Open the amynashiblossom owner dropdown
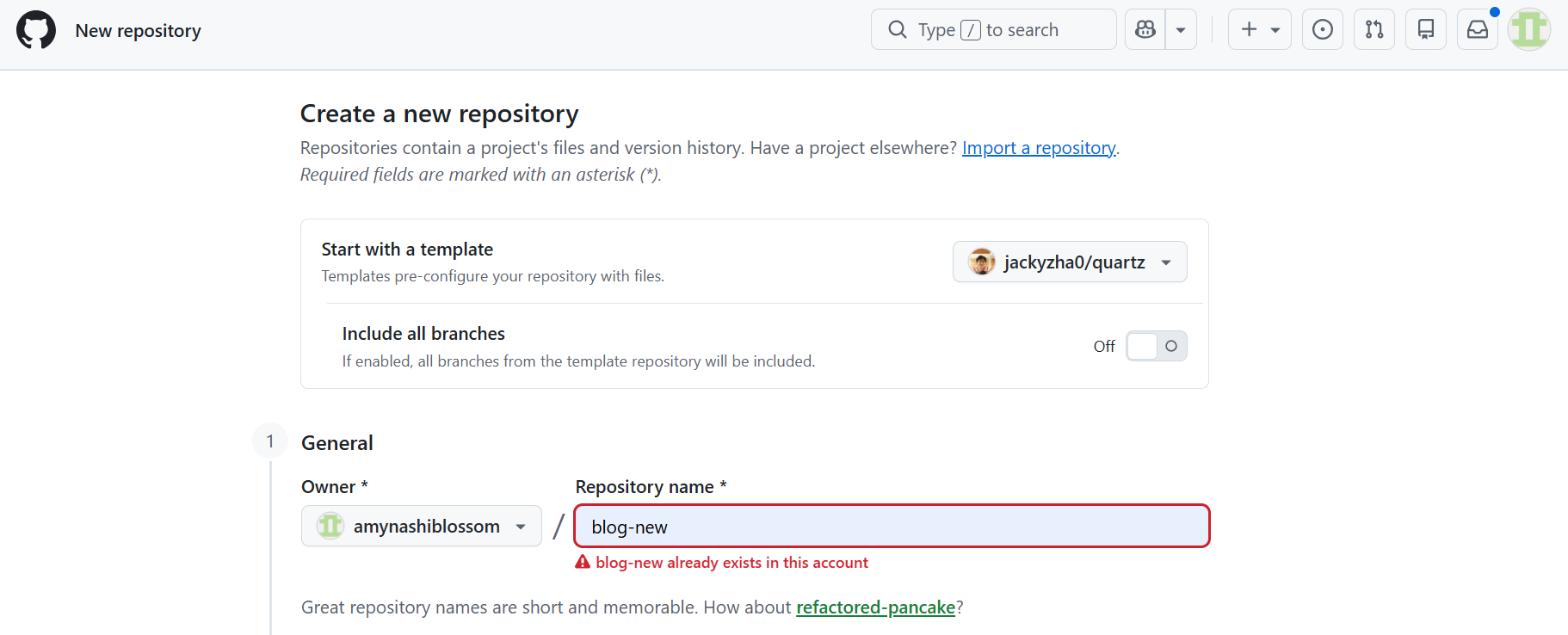 point(422,526)
